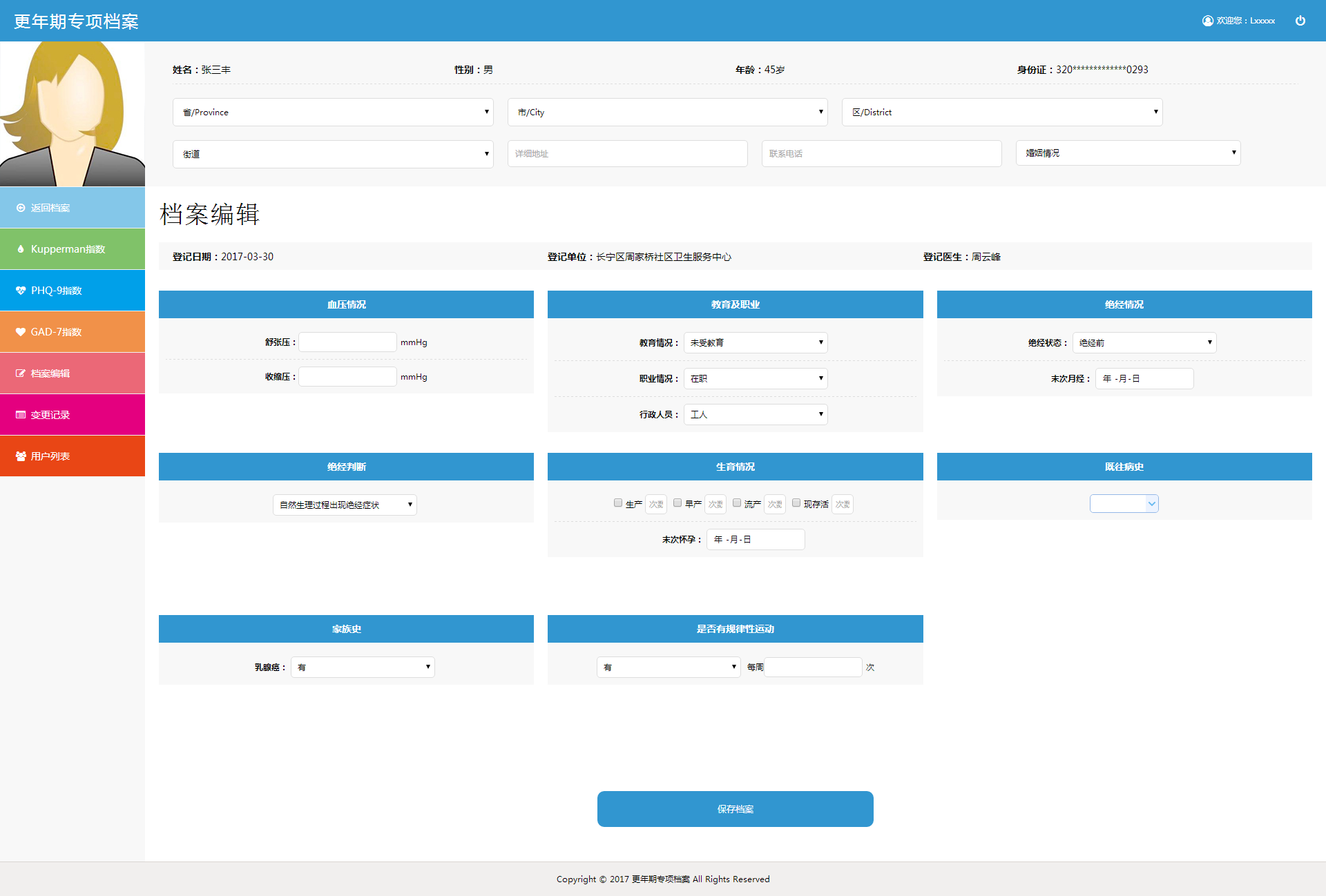Click the Kupperman指数 droplet icon

[21, 249]
